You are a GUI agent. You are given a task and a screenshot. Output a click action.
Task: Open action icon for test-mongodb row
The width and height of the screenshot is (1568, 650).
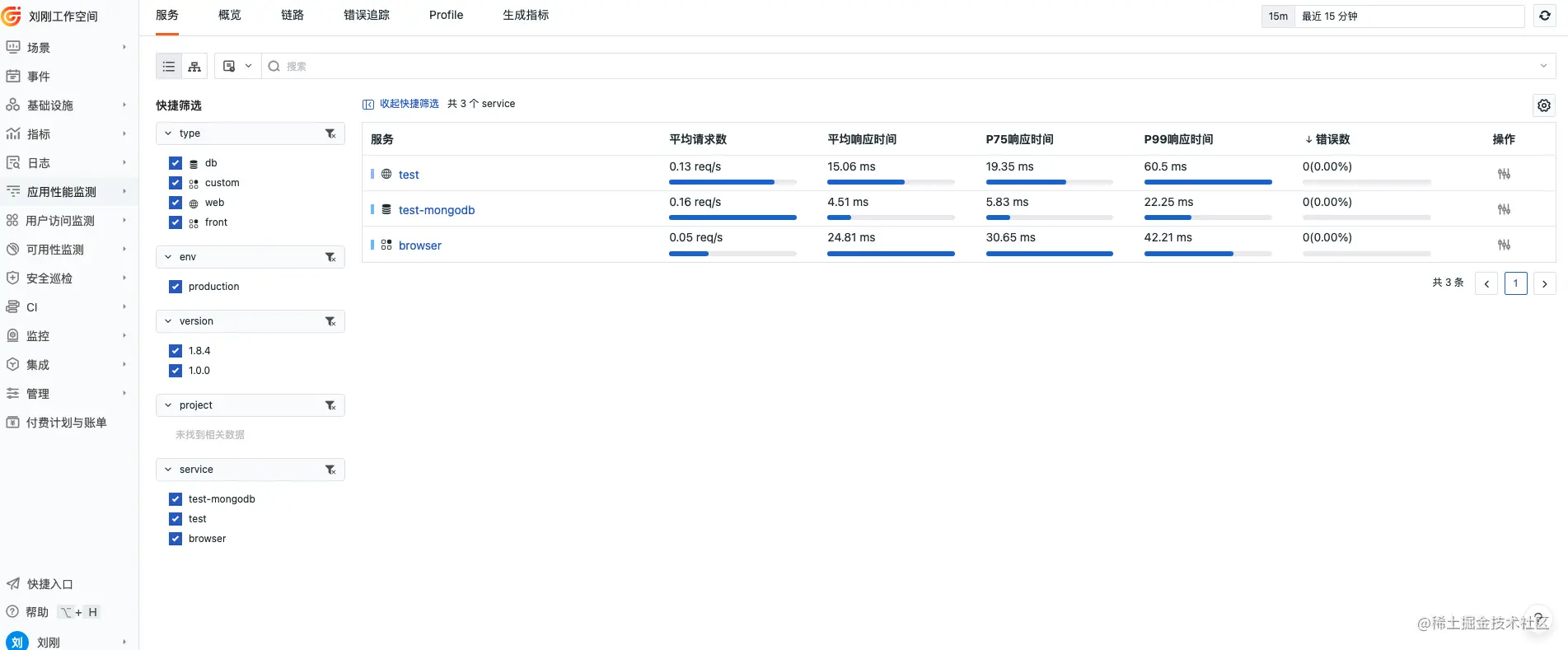point(1504,209)
